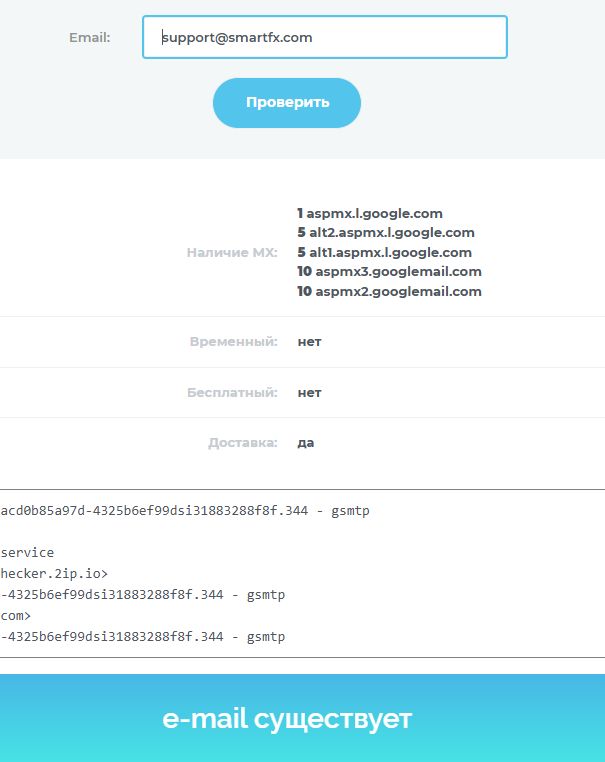Image resolution: width=605 pixels, height=762 pixels.
Task: Click the log line reading service
Action: coord(27,553)
